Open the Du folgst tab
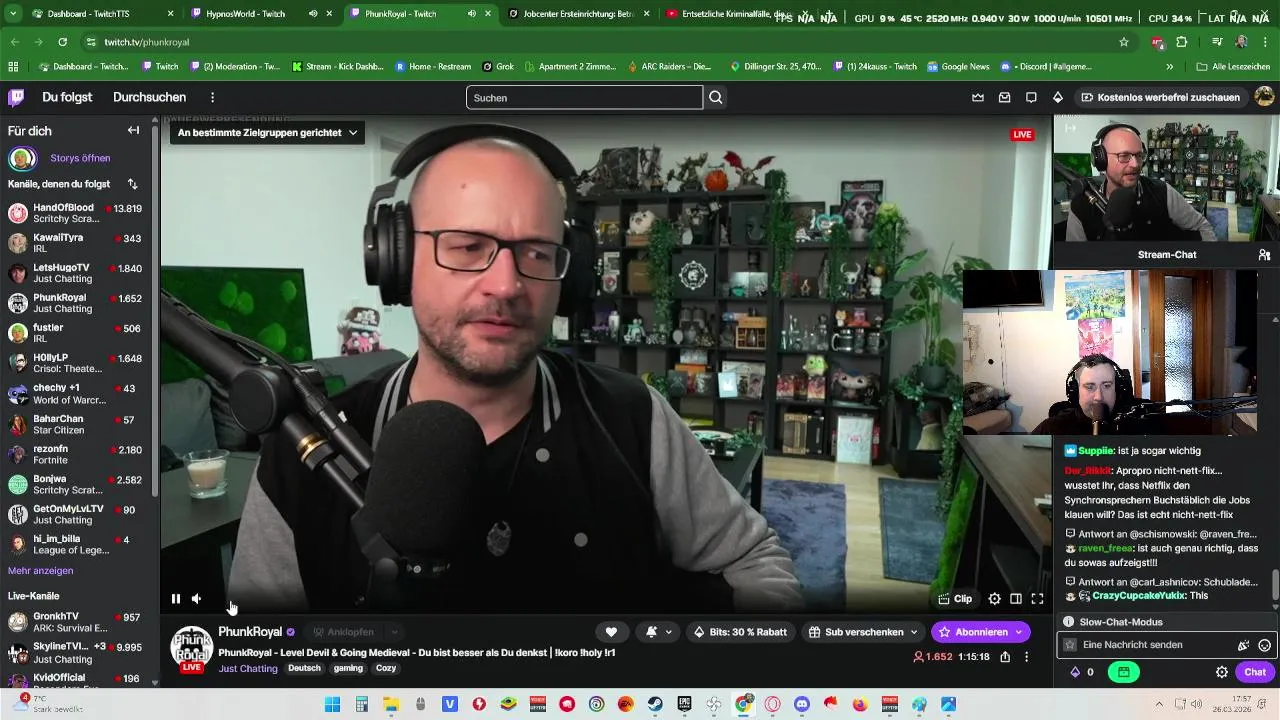The height and width of the screenshot is (720, 1280). click(x=67, y=97)
